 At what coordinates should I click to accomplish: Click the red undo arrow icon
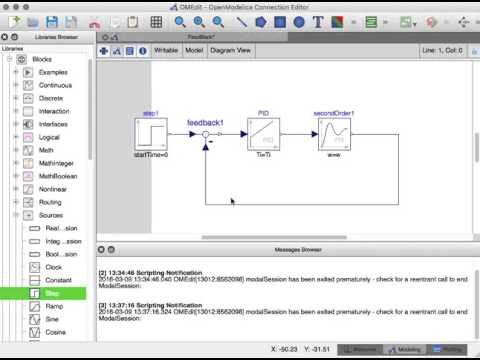95,23
